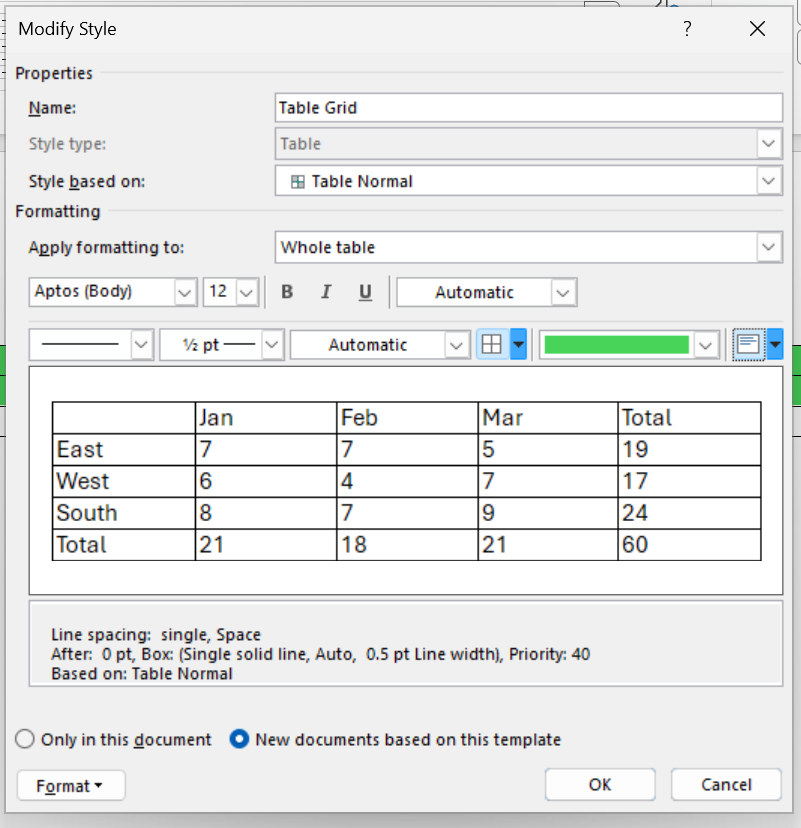Open the Automatic font color dropdown
Viewport: 801px width, 828px height.
pyautogui.click(x=563, y=292)
